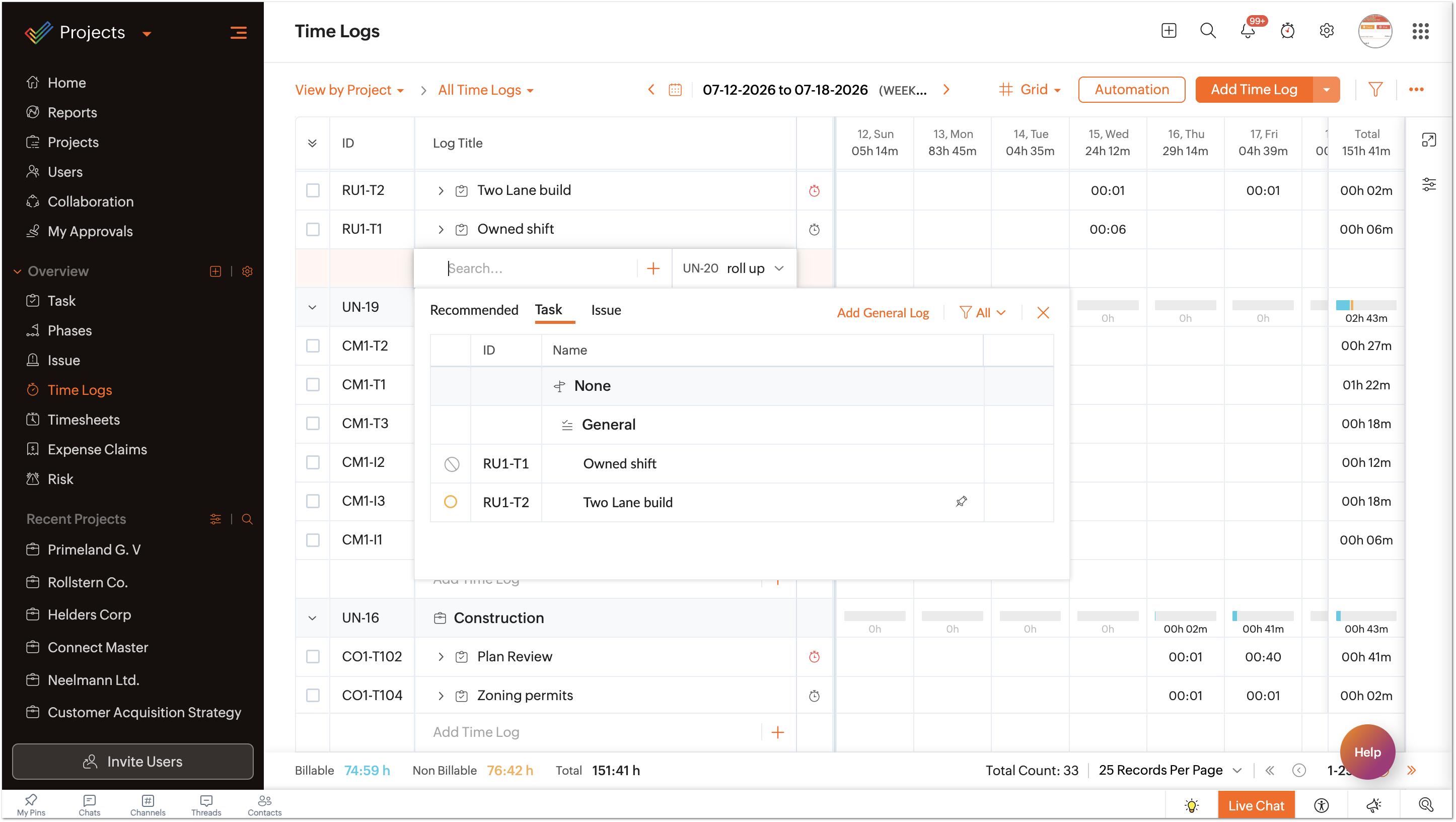This screenshot has height=822, width=1456.
Task: Open the notifications bell
Action: (x=1248, y=31)
